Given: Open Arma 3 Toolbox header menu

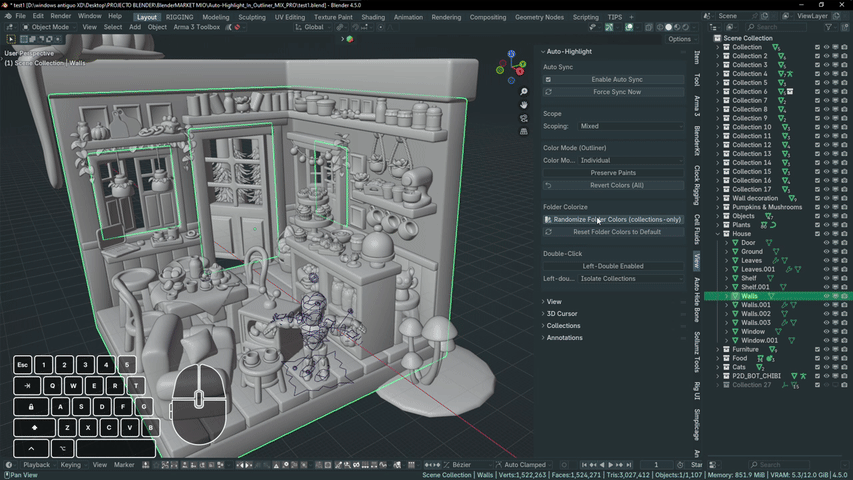Looking at the screenshot, I should [196, 27].
